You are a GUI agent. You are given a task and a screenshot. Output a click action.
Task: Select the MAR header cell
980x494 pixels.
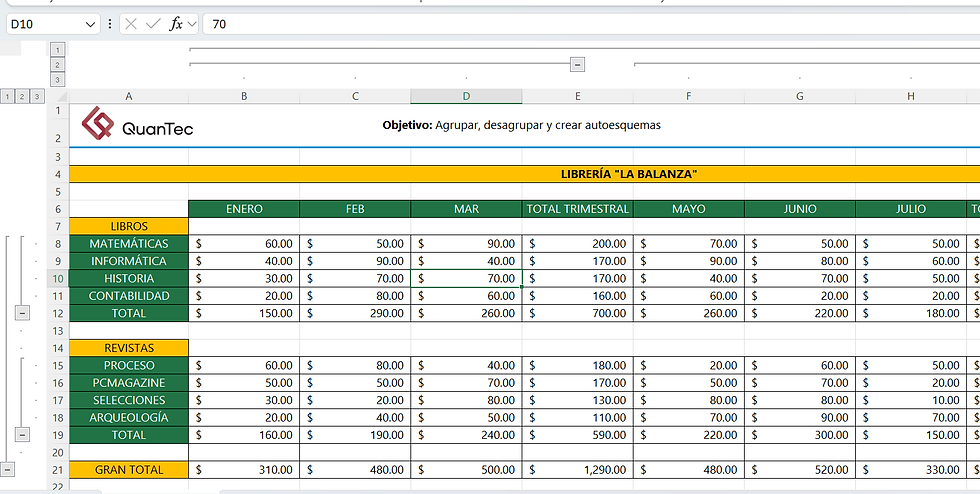[x=466, y=209]
